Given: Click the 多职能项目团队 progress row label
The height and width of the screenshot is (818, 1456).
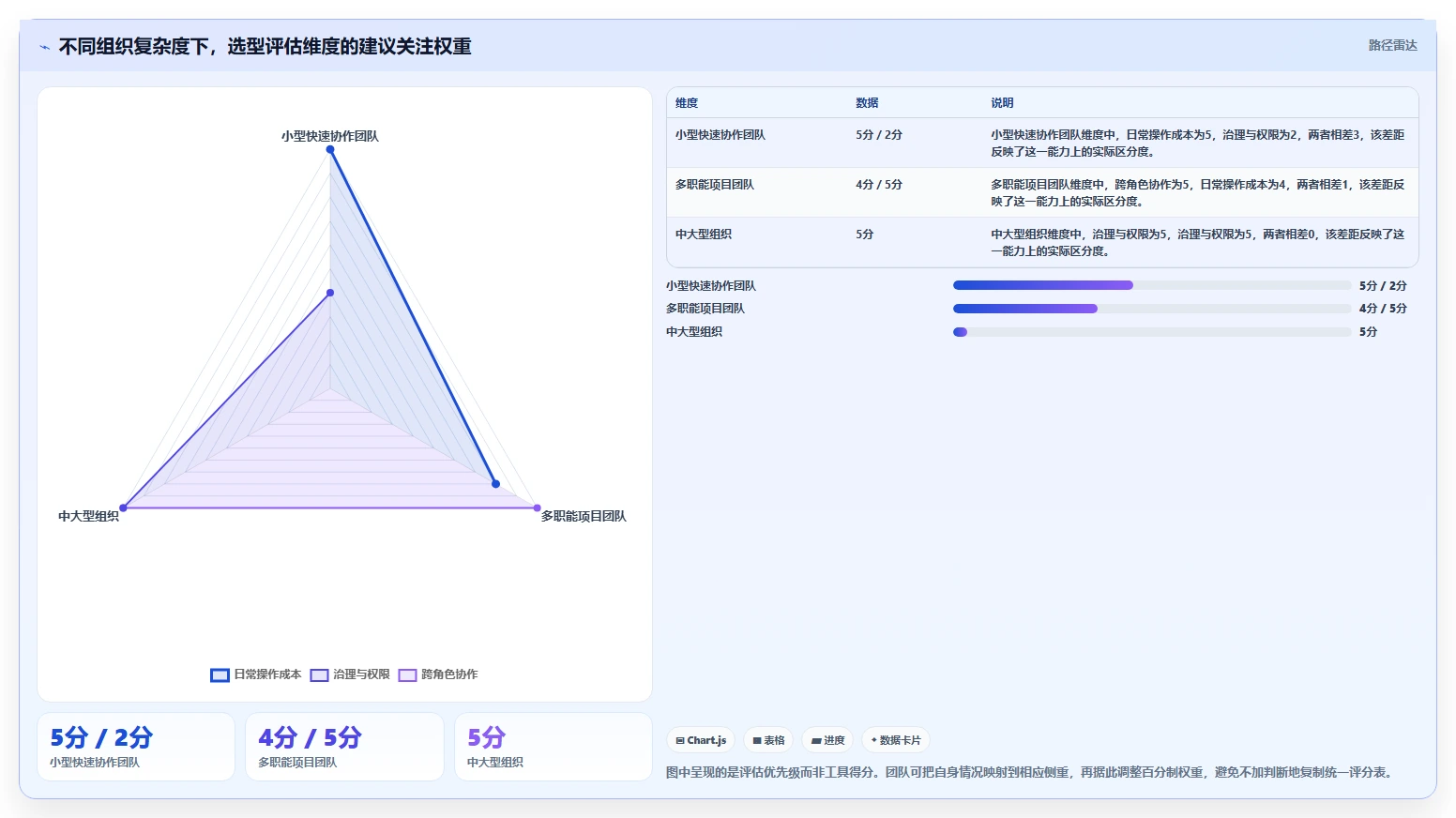Looking at the screenshot, I should click(x=705, y=309).
